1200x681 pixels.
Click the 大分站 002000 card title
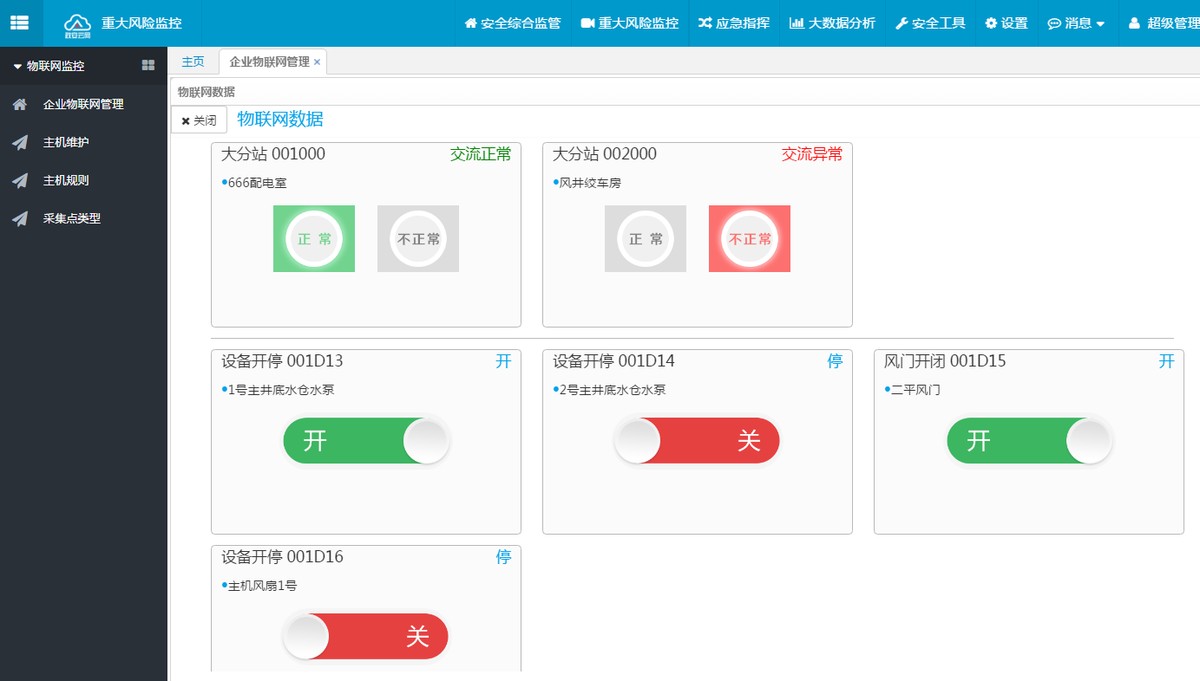605,154
